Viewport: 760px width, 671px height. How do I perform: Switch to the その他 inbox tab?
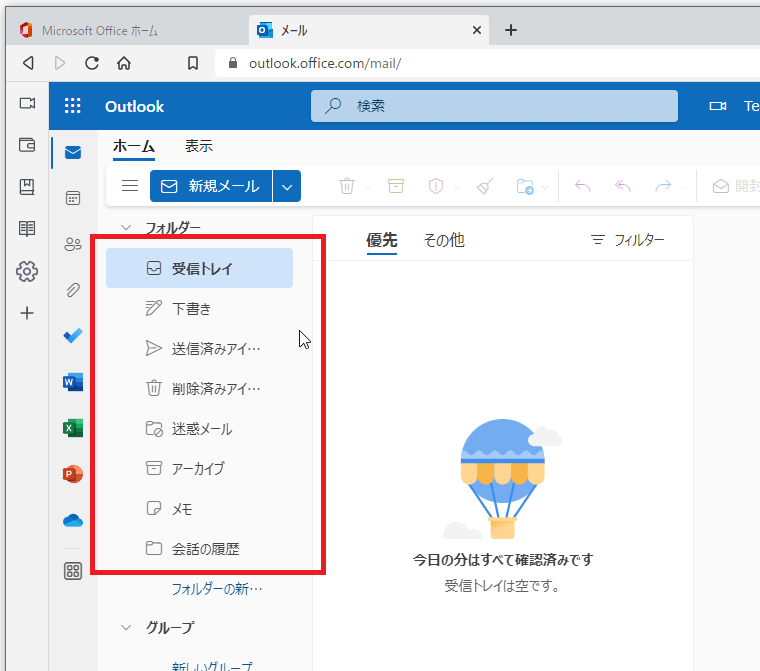(x=443, y=240)
